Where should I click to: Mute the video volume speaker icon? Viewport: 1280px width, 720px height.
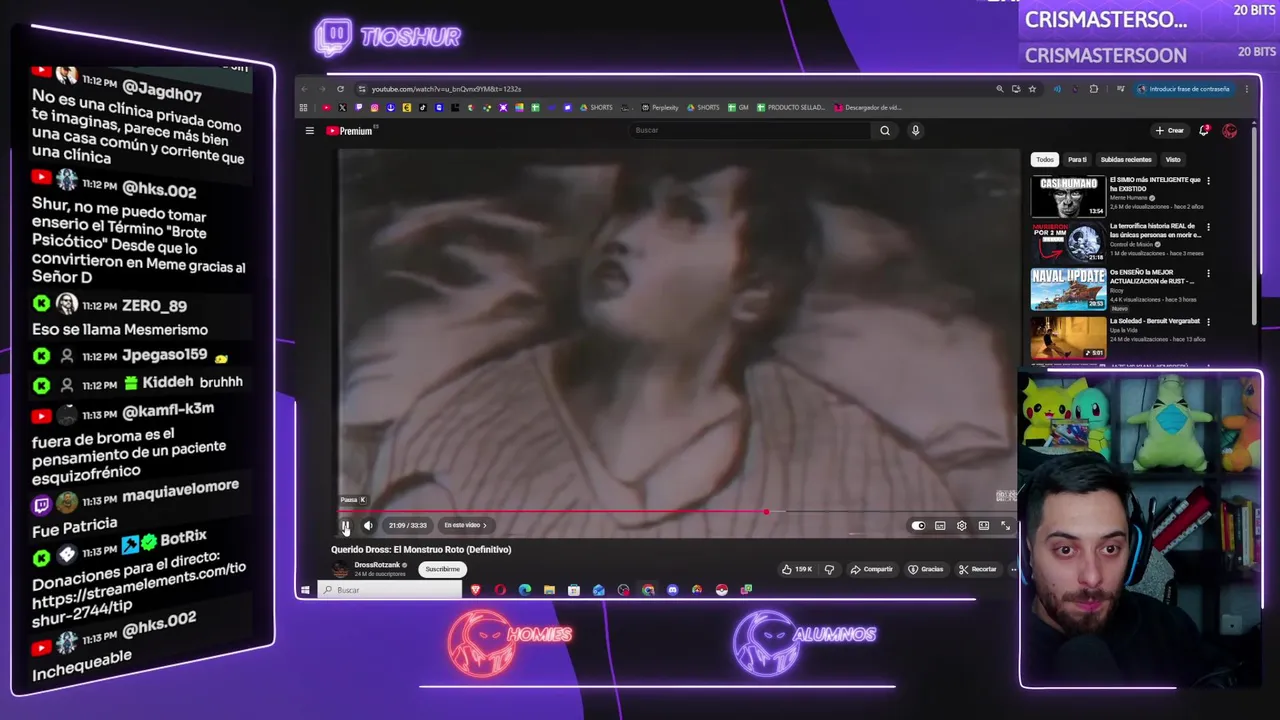(x=368, y=525)
